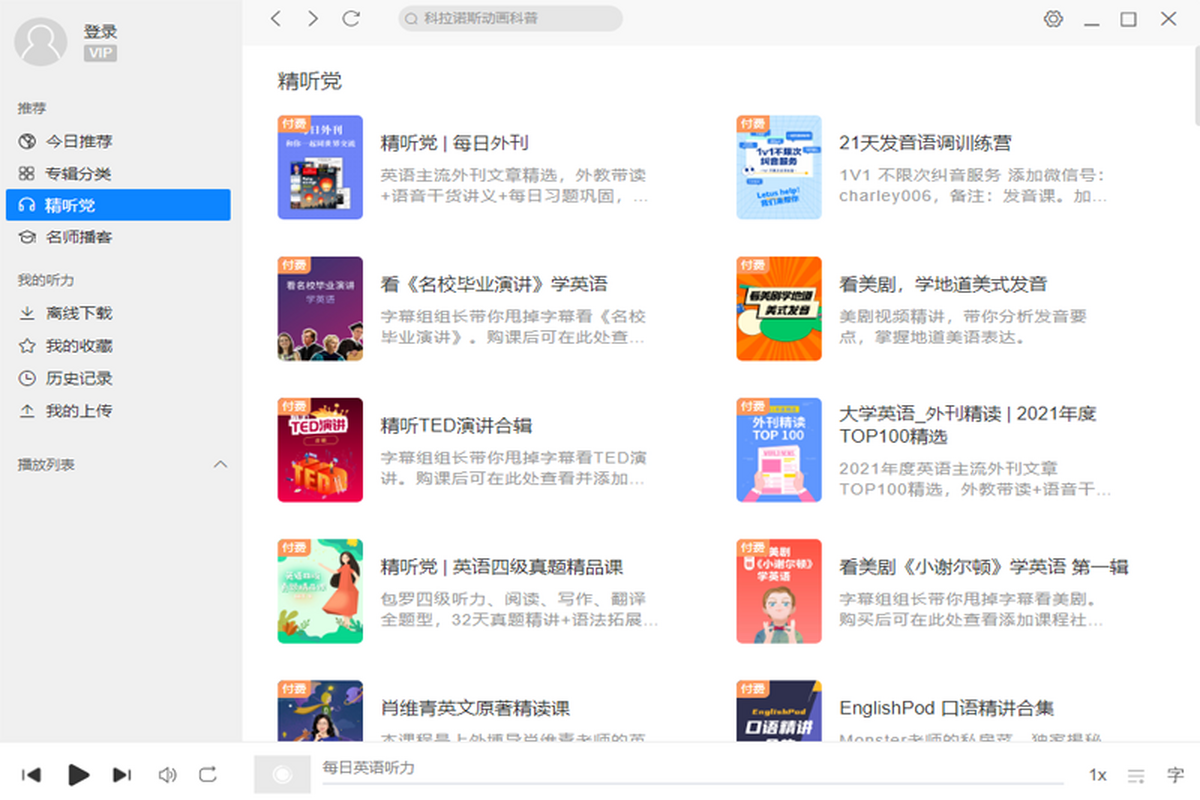
Task: Skip to the previous track
Action: pos(31,774)
